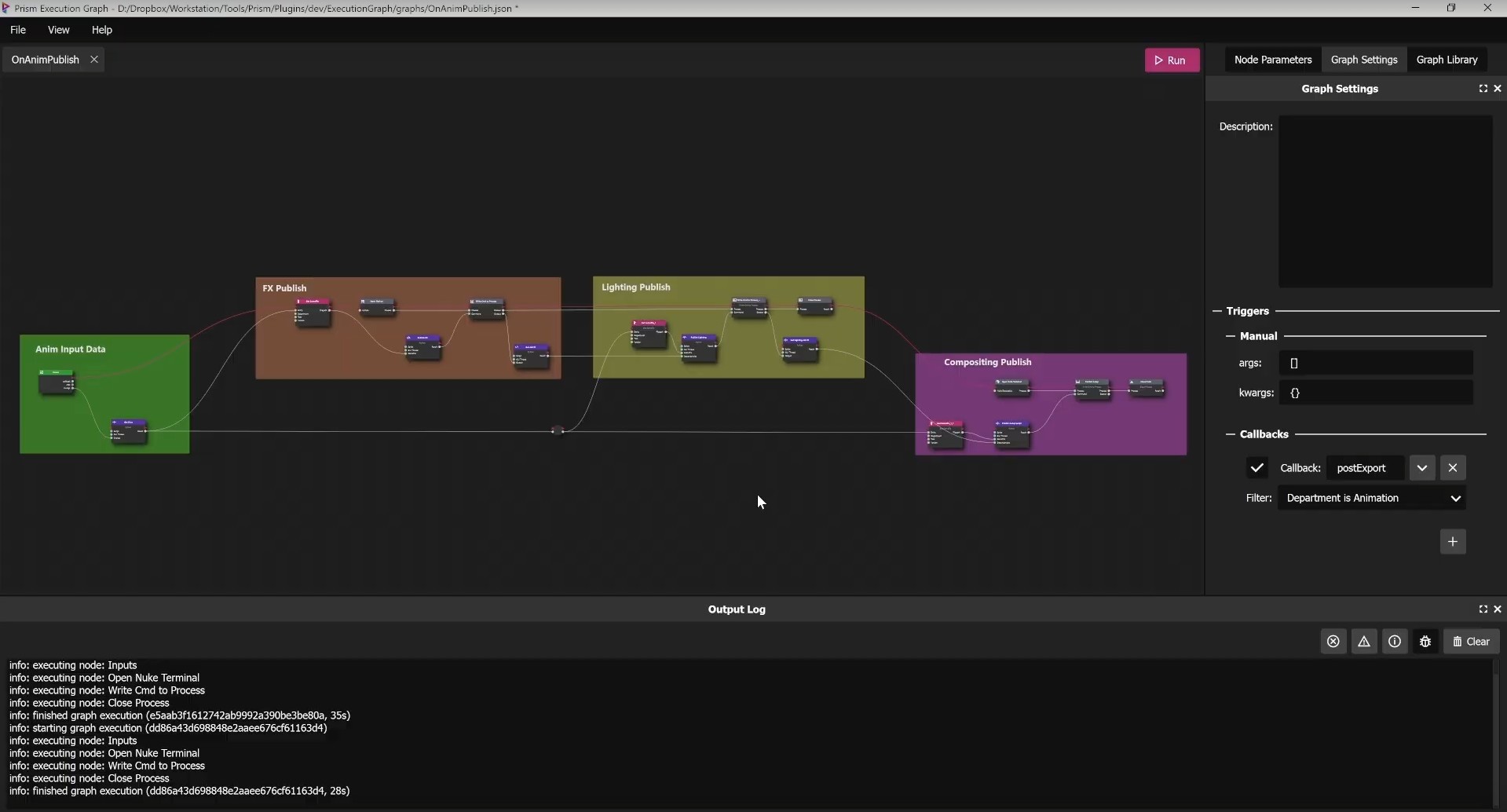The width and height of the screenshot is (1507, 812).
Task: Enable debug messages in the Output Log
Action: pos(1425,642)
